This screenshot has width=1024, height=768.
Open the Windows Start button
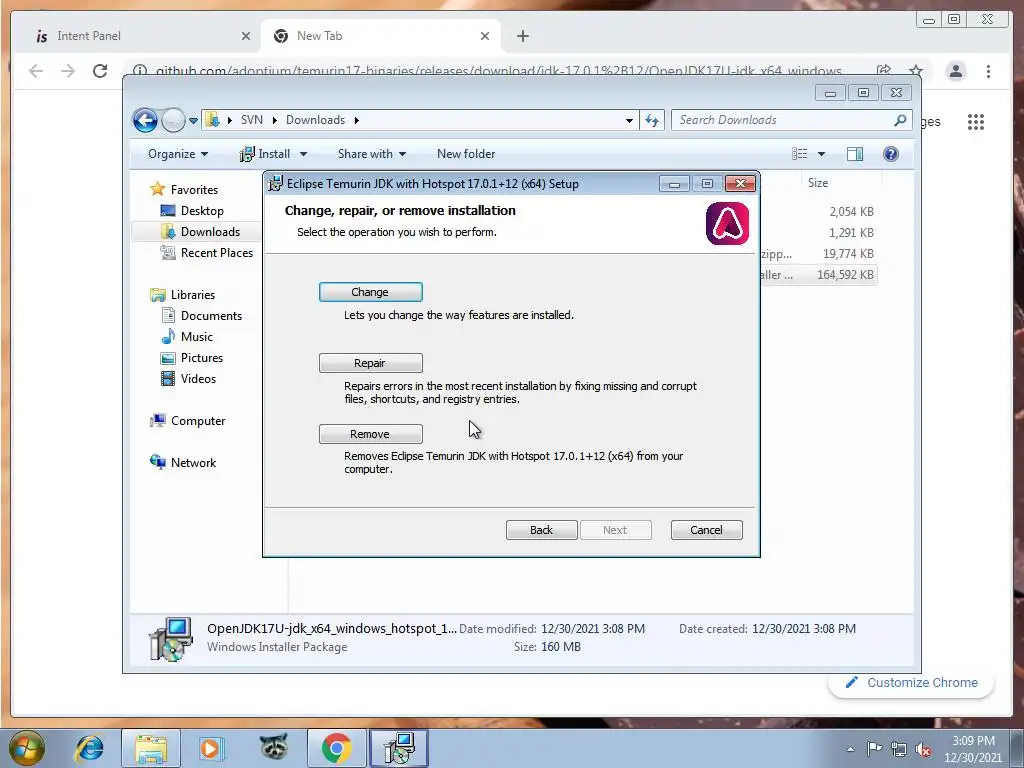click(26, 748)
